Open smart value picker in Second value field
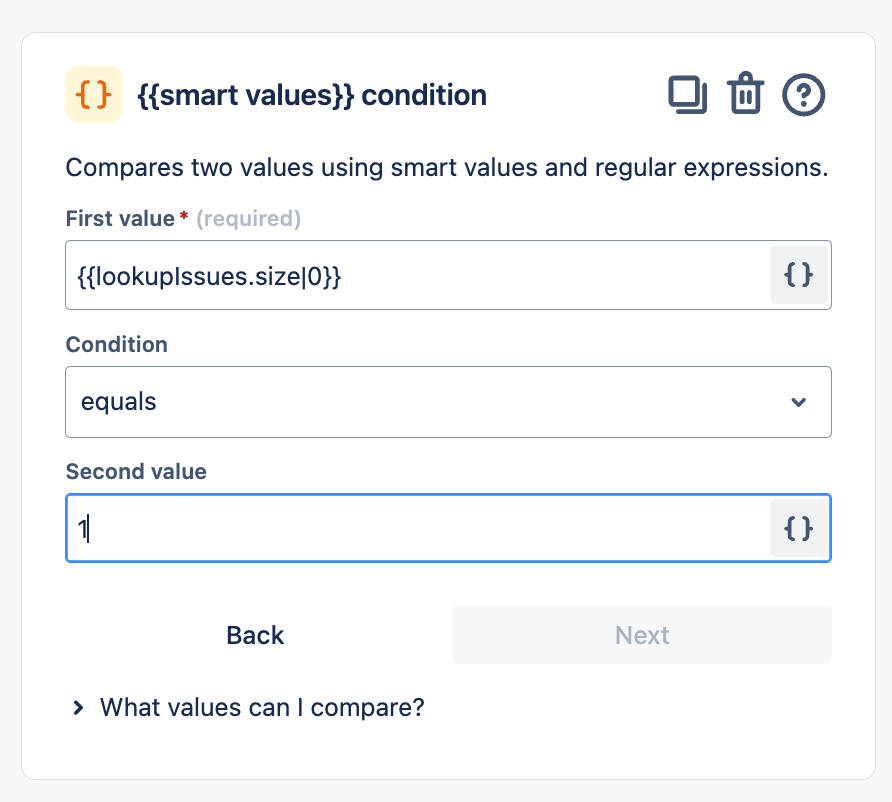This screenshot has height=802, width=892. tap(798, 528)
